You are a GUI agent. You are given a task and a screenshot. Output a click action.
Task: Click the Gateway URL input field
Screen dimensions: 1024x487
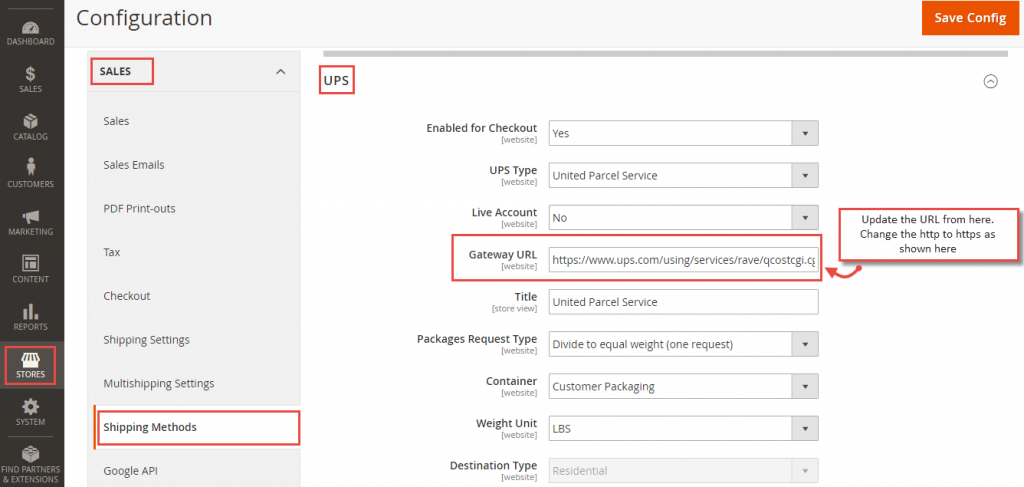683,260
